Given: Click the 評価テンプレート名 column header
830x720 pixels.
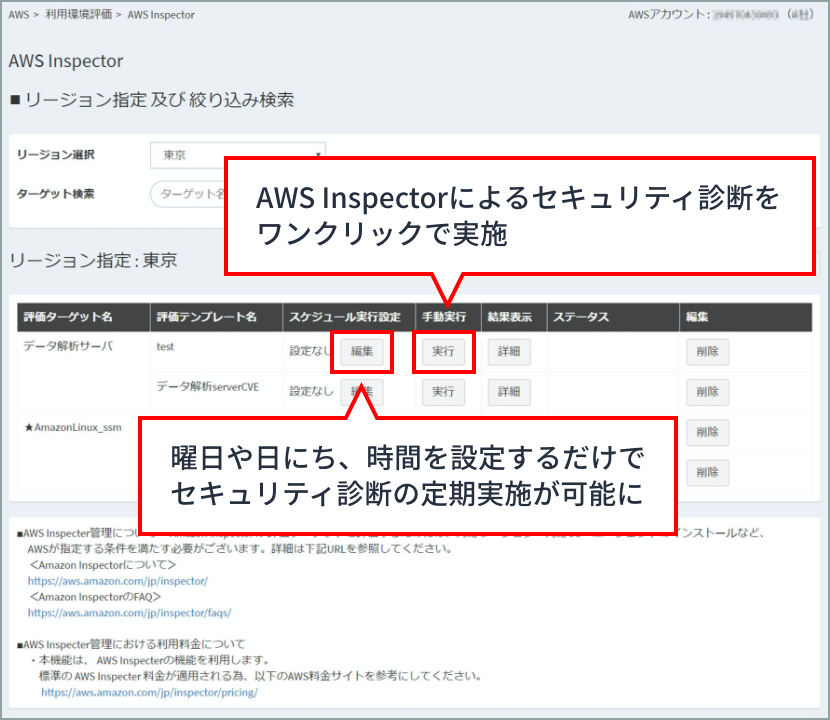Looking at the screenshot, I should pyautogui.click(x=207, y=317).
